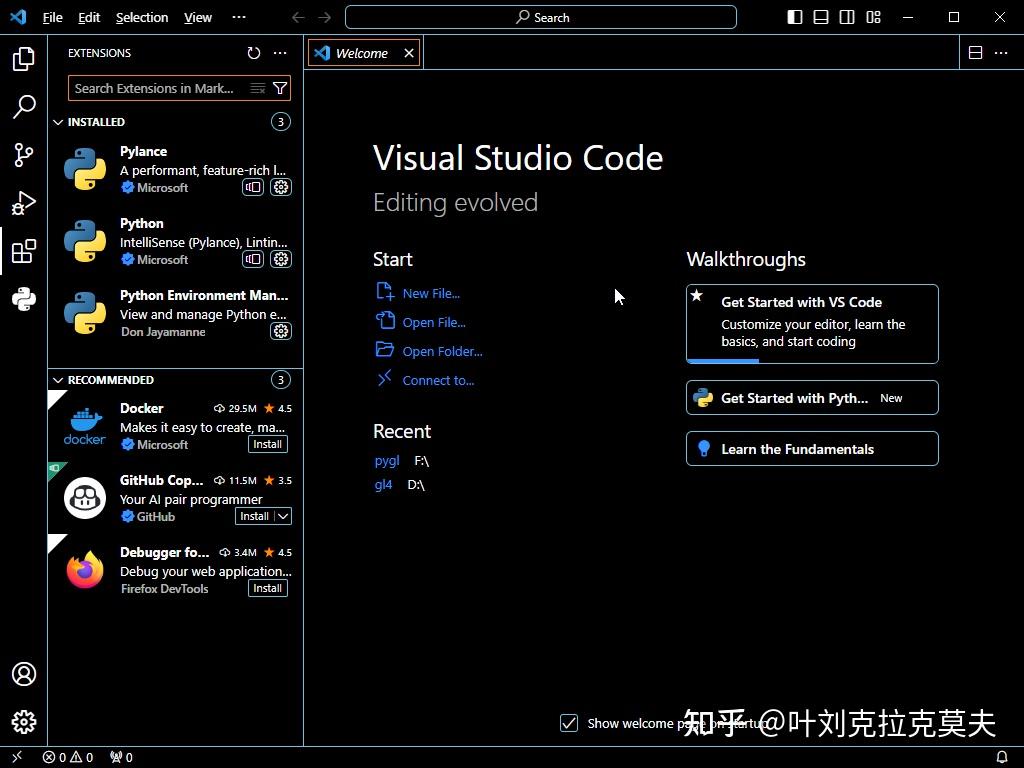Click Connect to link
1024x768 pixels.
(438, 380)
